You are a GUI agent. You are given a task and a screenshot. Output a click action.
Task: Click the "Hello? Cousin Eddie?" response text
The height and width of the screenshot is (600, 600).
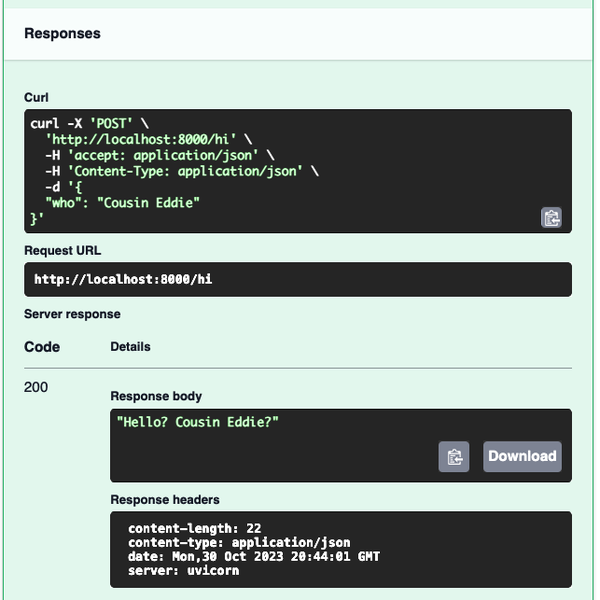pos(198,422)
